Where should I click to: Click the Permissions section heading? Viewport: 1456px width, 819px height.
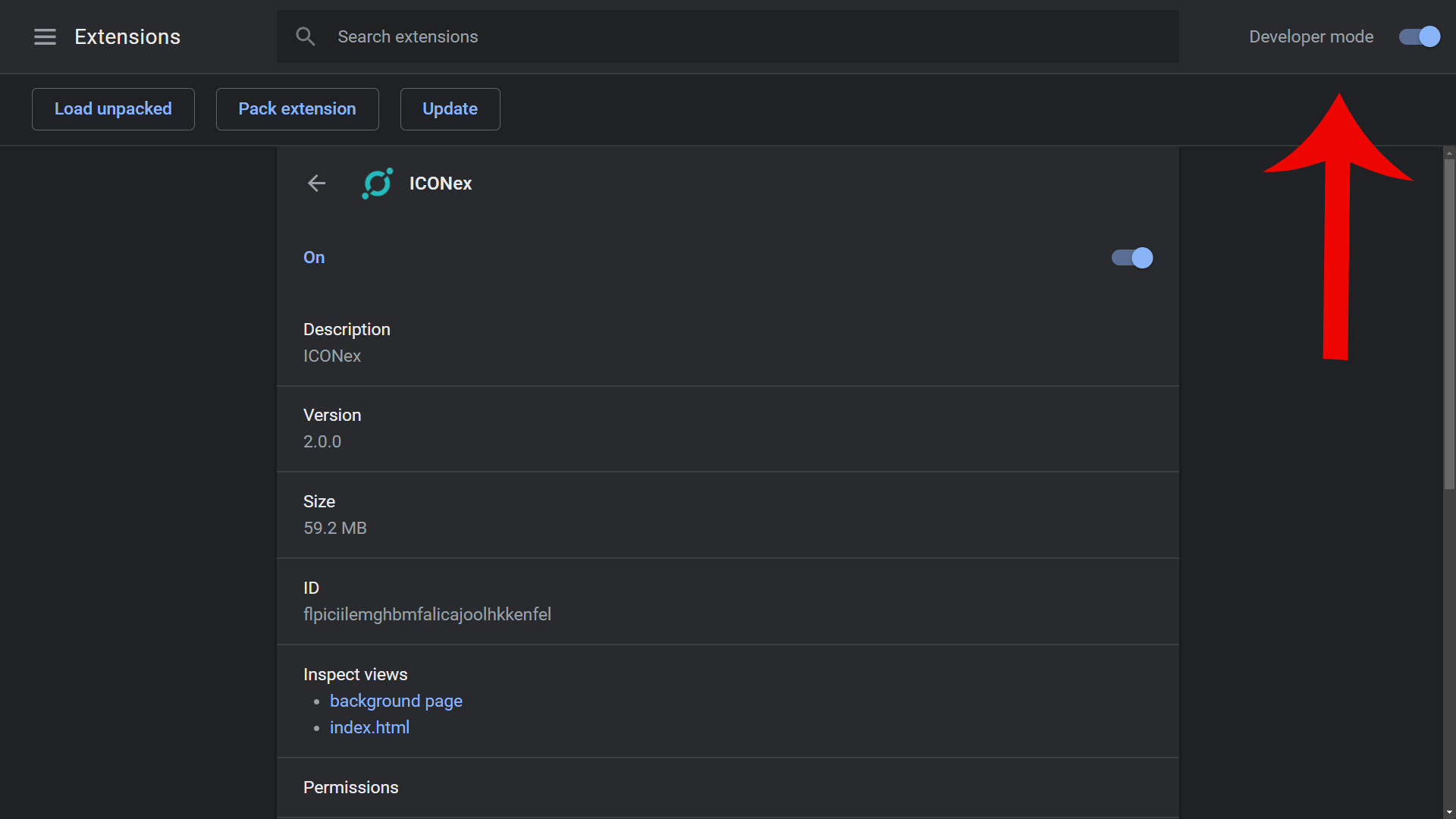tap(350, 787)
